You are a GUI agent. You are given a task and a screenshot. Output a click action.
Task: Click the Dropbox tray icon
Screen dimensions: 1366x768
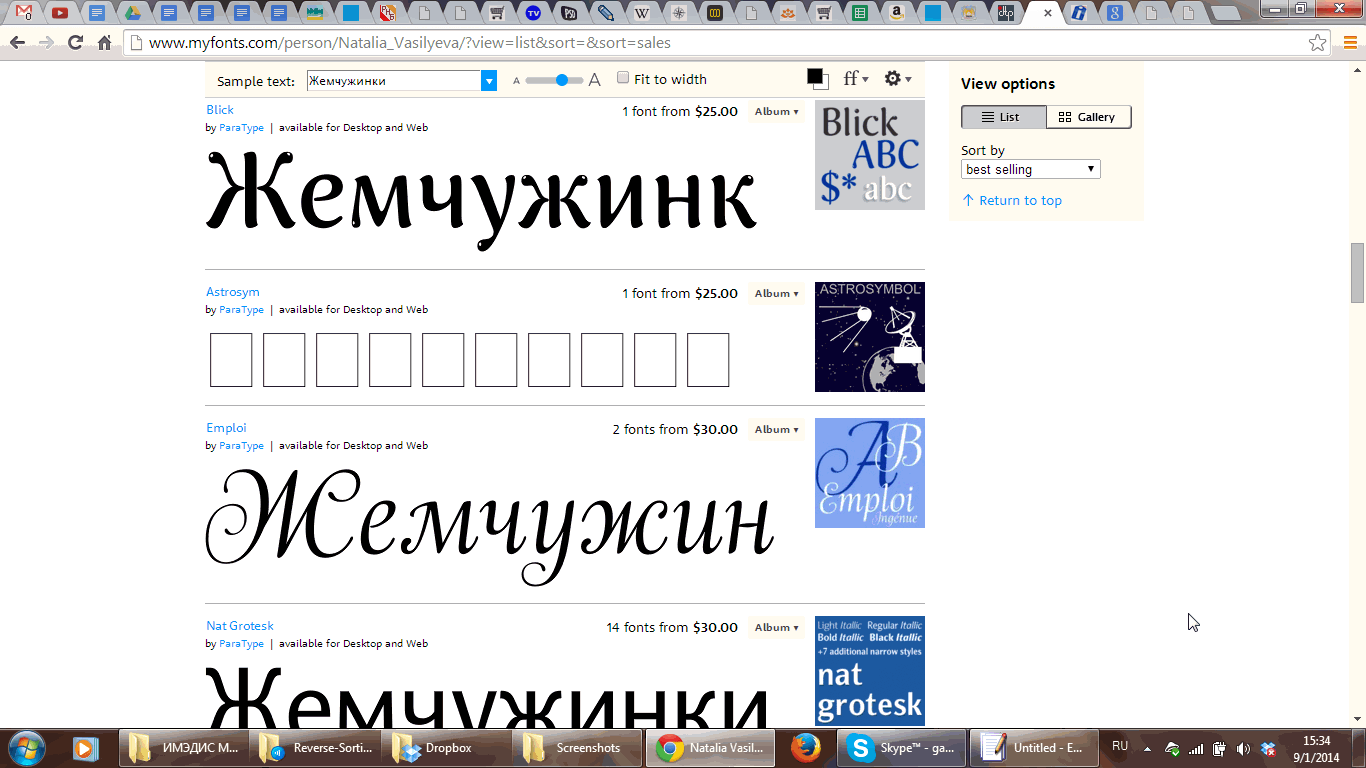tap(1268, 748)
